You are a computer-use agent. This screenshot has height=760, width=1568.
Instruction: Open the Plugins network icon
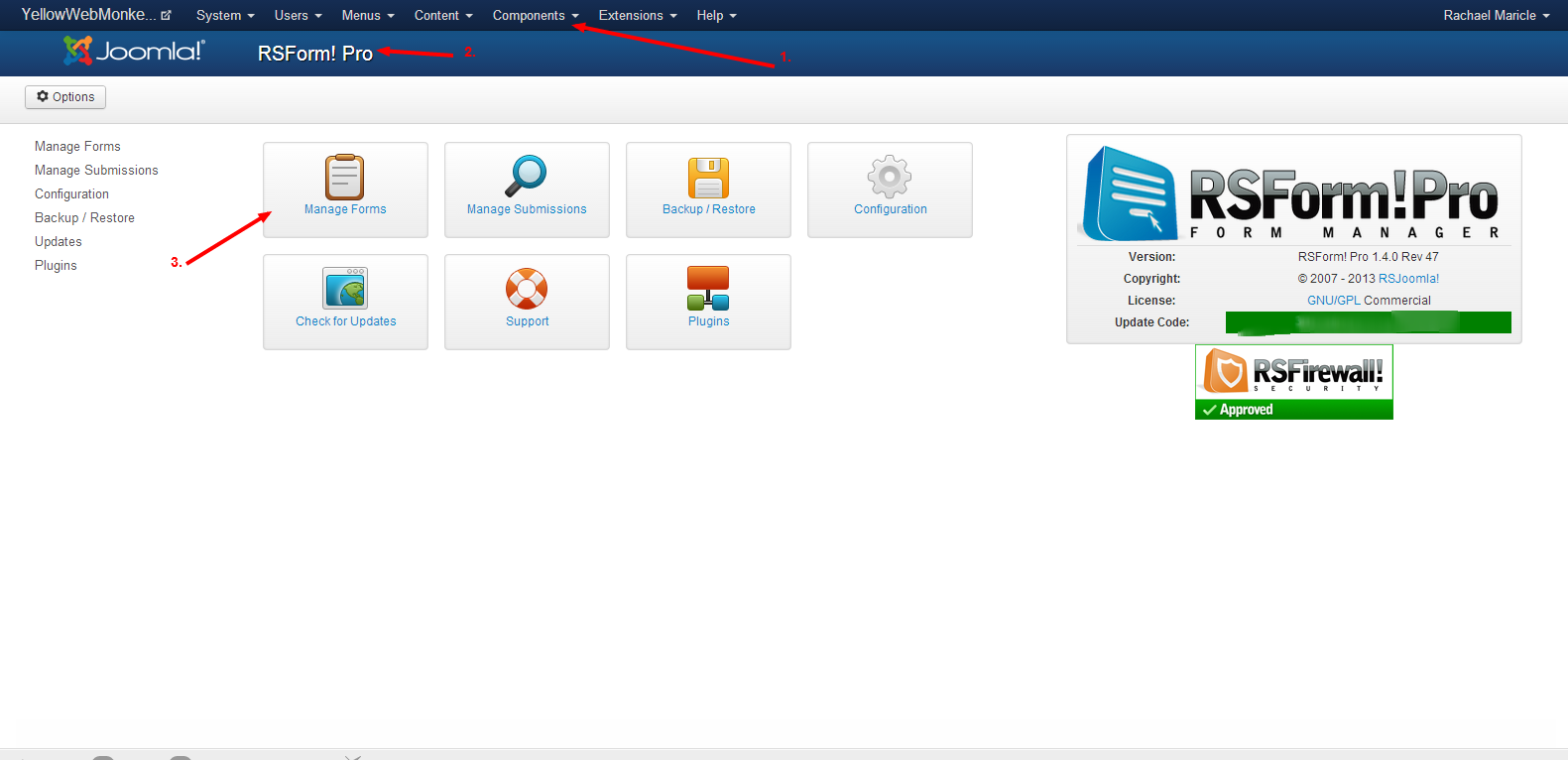click(x=708, y=289)
